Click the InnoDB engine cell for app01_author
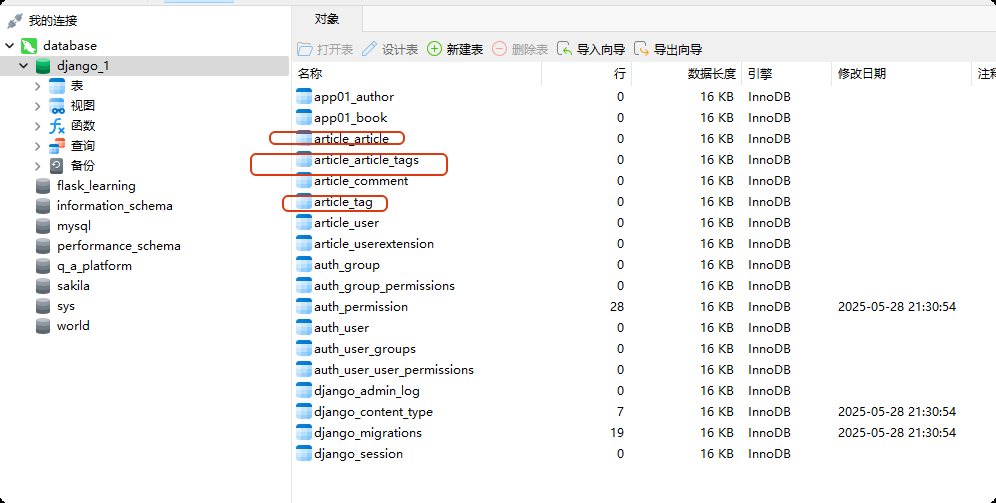 (x=769, y=97)
